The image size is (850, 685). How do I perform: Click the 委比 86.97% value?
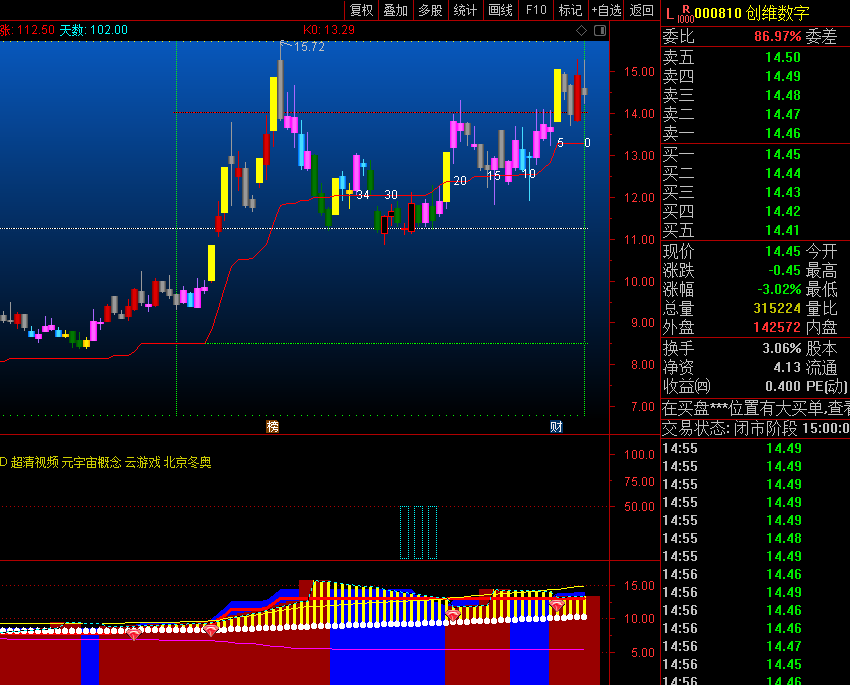click(x=777, y=37)
